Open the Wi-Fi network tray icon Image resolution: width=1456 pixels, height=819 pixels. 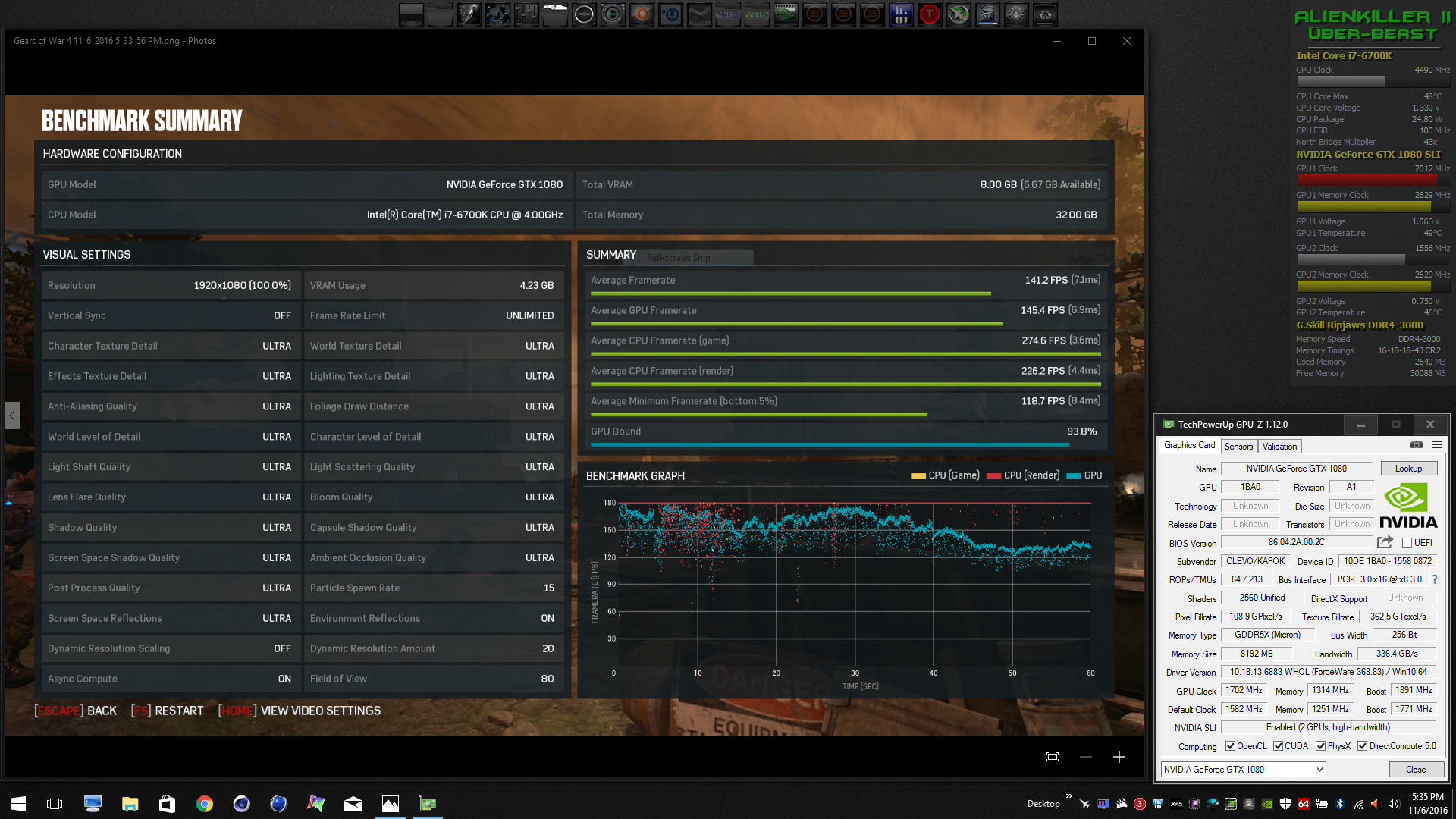[1358, 804]
